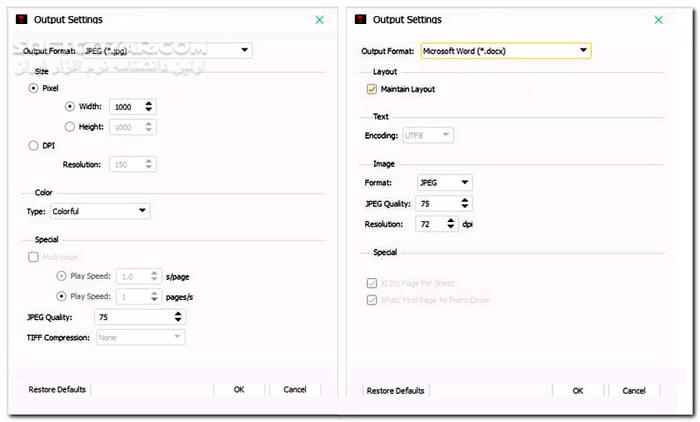Click Restore Defaults in right dialog

(396, 391)
